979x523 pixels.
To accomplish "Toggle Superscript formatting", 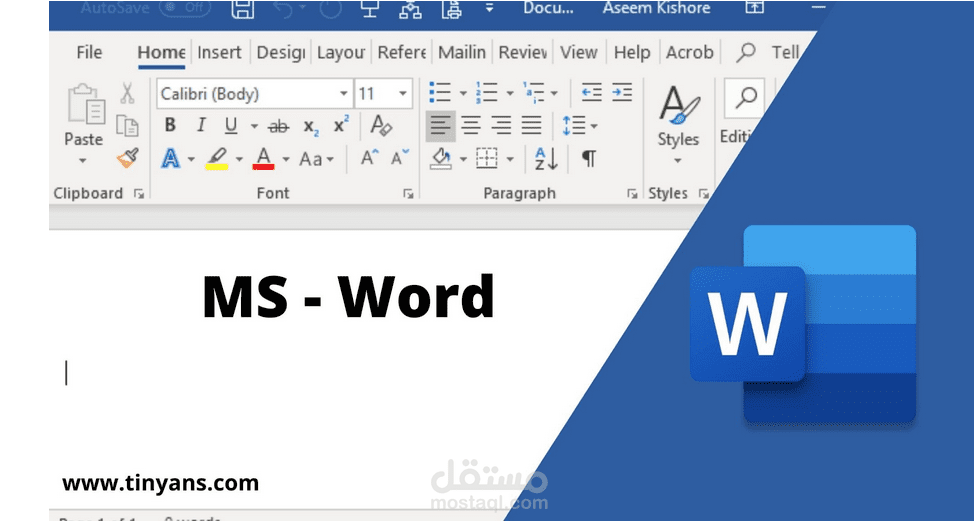I will point(341,124).
